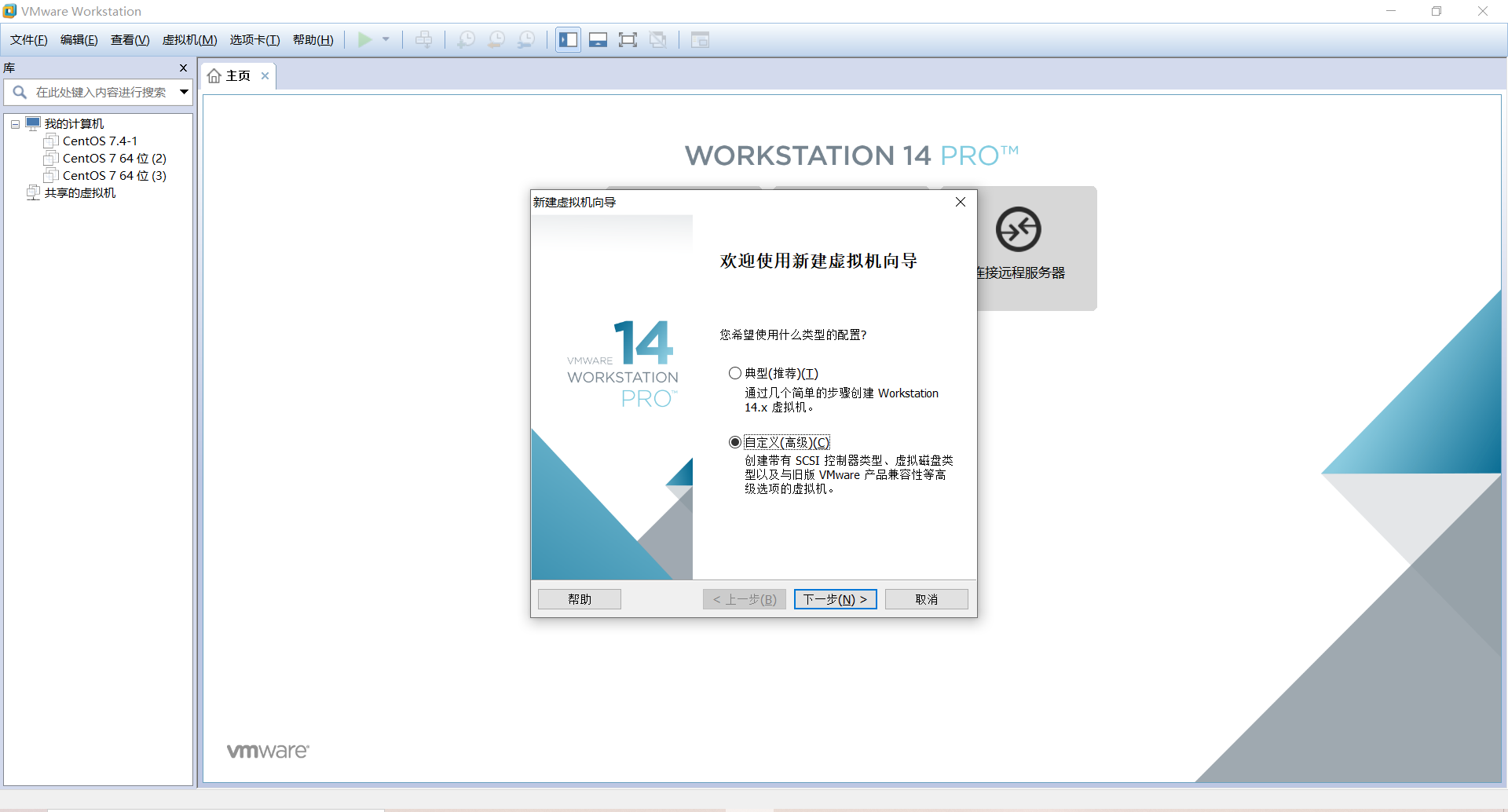
Task: Click the take snapshot clock icon
Action: pos(466,39)
